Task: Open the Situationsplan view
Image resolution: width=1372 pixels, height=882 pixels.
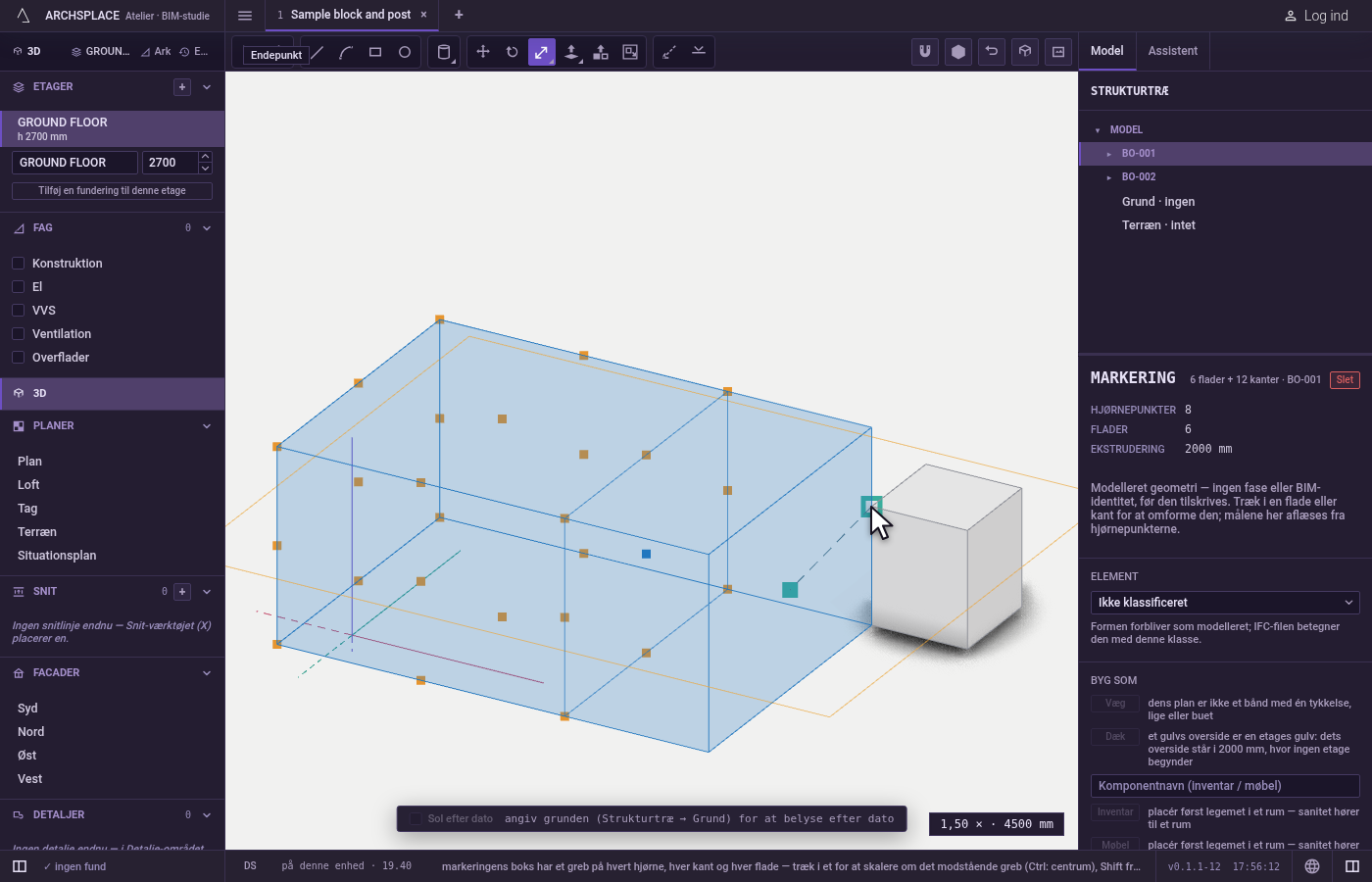Action: [57, 556]
